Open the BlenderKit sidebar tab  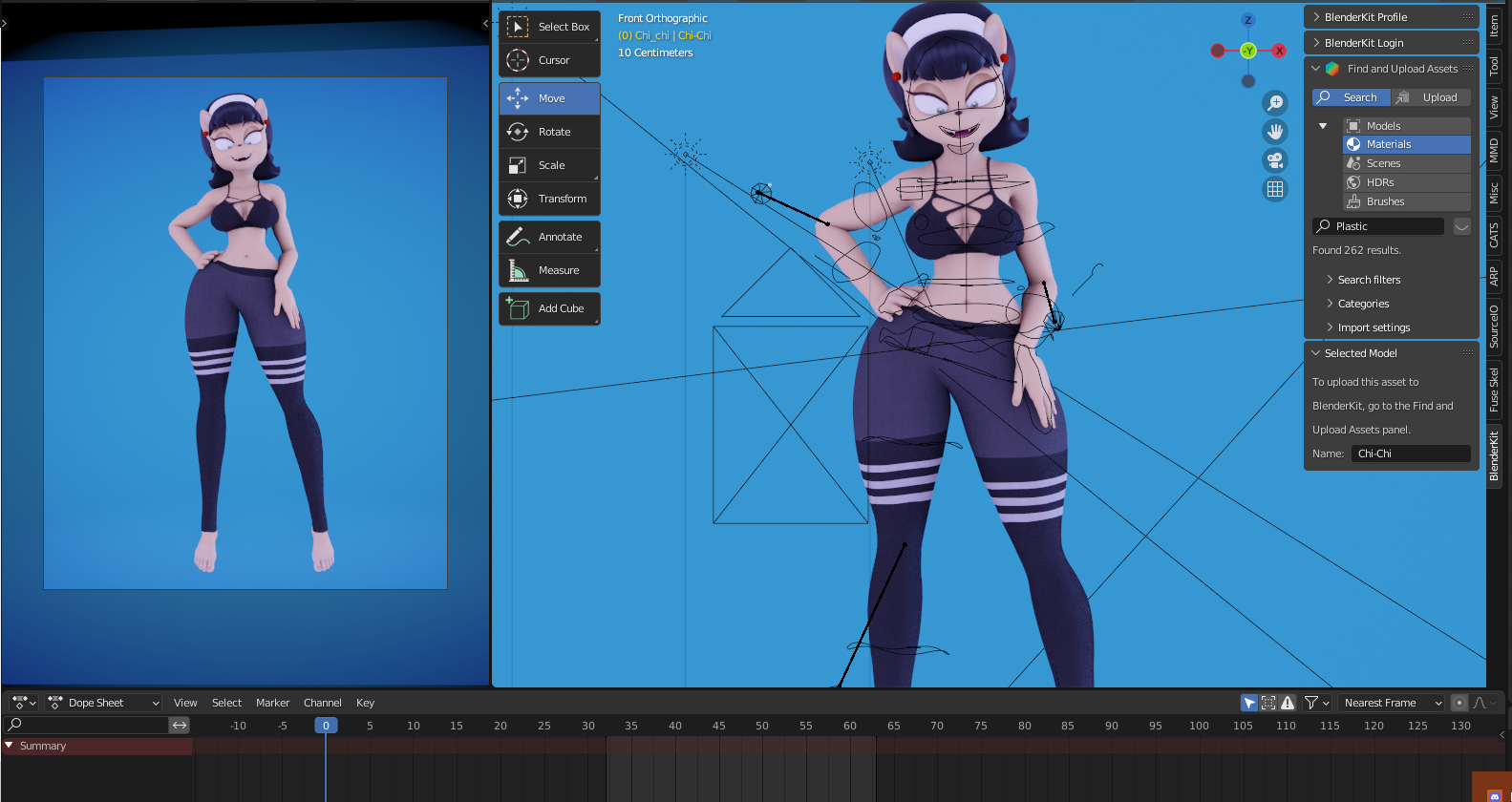[1494, 455]
